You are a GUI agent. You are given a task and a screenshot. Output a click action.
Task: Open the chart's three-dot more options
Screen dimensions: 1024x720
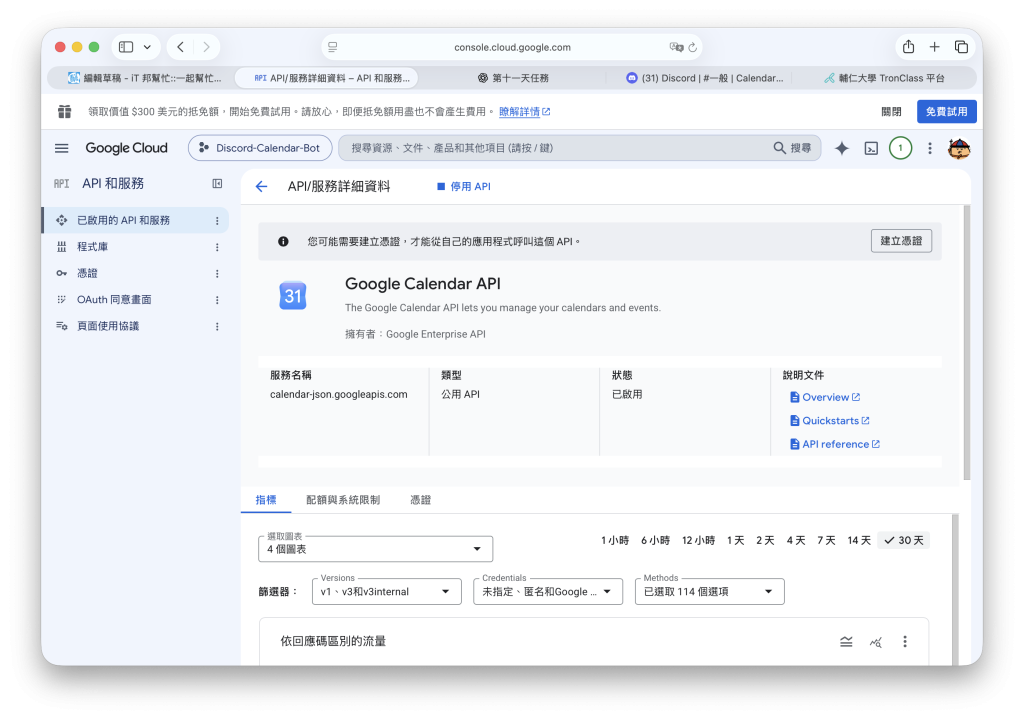click(x=904, y=642)
